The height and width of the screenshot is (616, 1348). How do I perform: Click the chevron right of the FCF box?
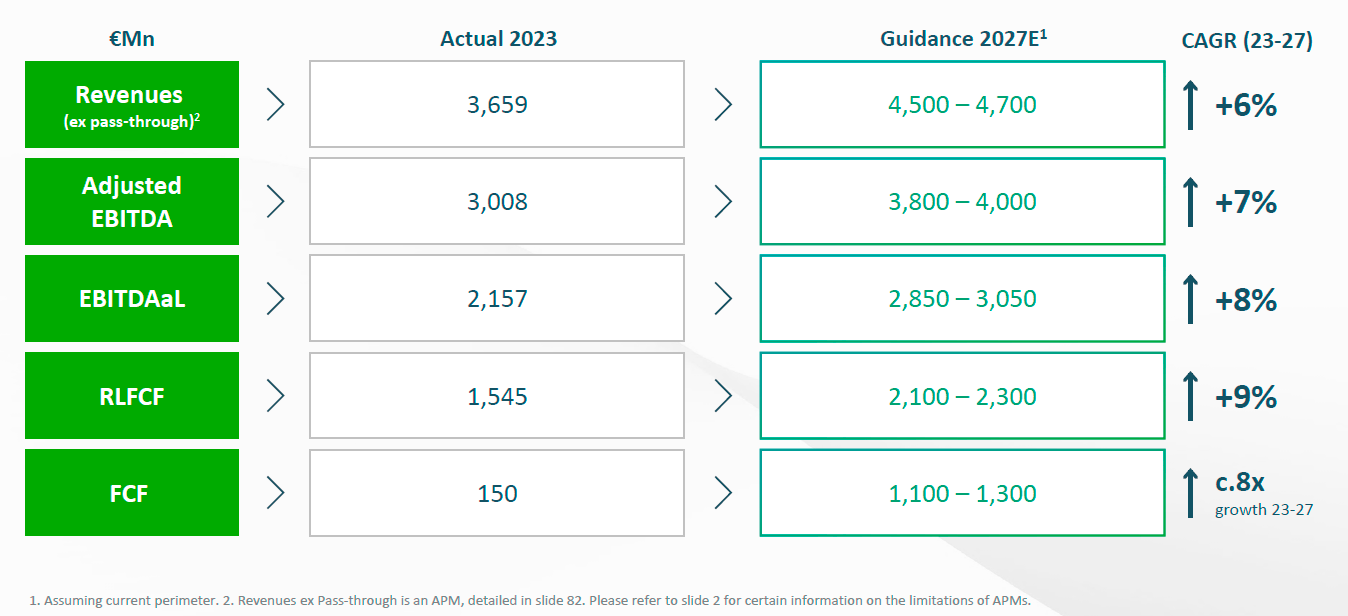[x=276, y=493]
